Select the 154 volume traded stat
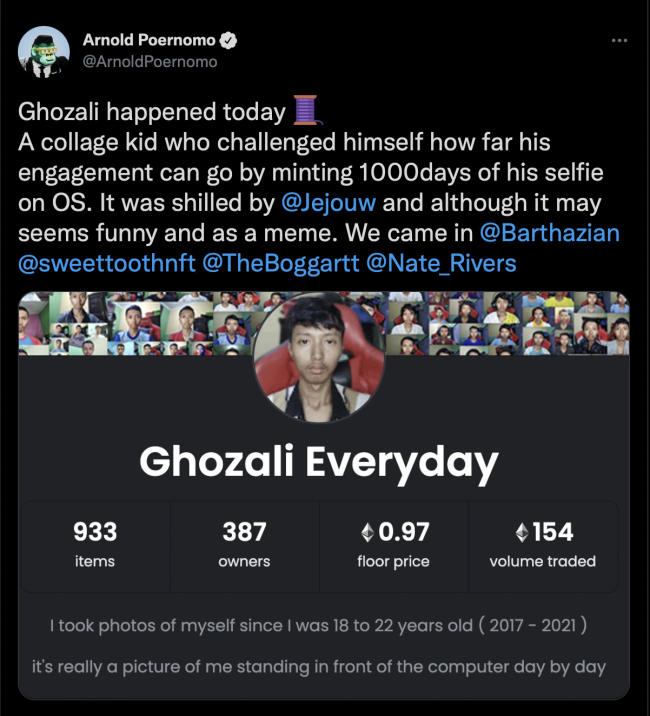The width and height of the screenshot is (650, 716). pos(542,544)
